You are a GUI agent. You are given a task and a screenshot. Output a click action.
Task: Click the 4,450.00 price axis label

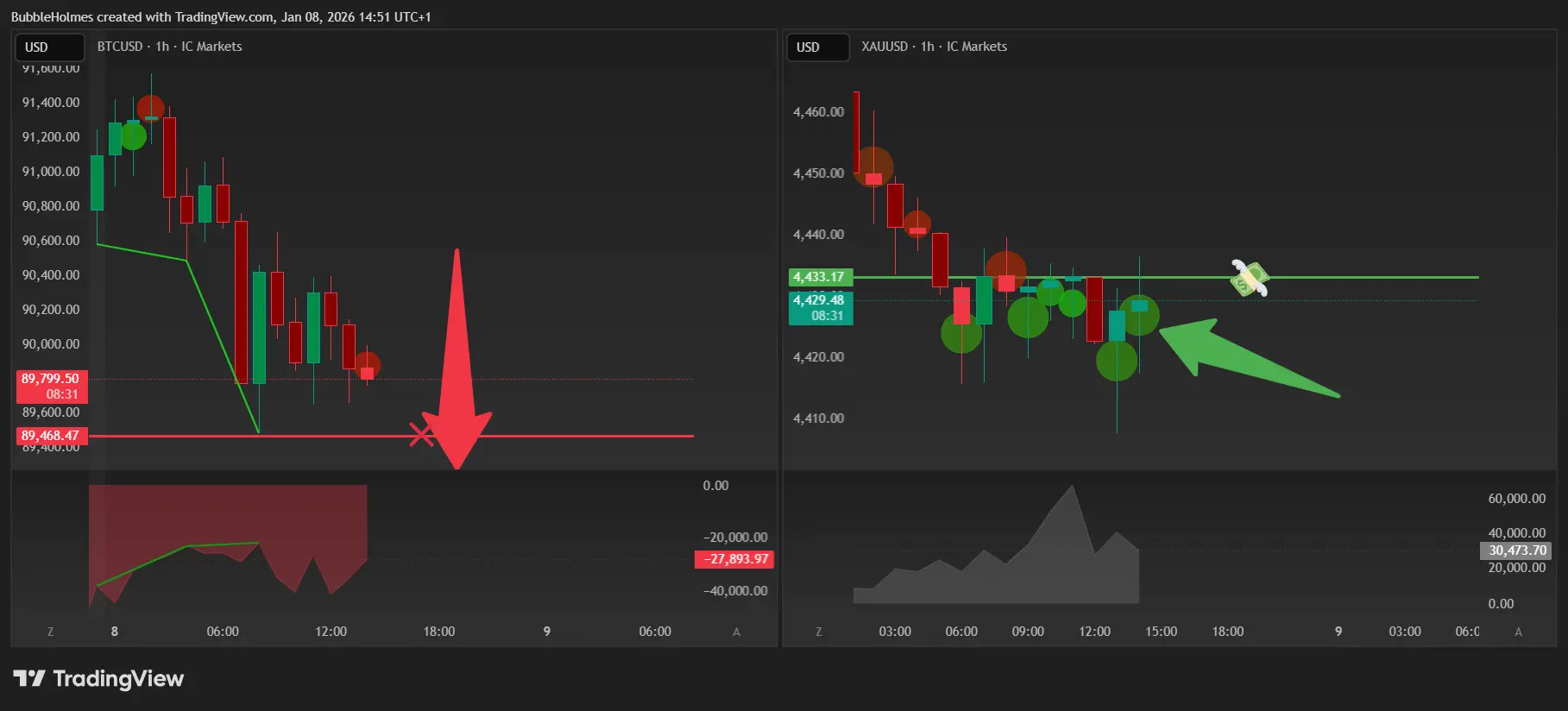pos(819,173)
